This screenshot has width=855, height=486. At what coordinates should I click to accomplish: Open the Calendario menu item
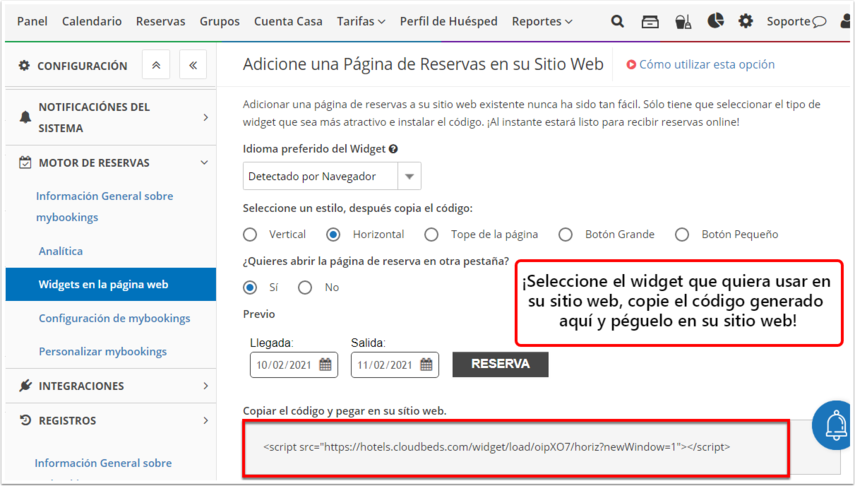(92, 21)
